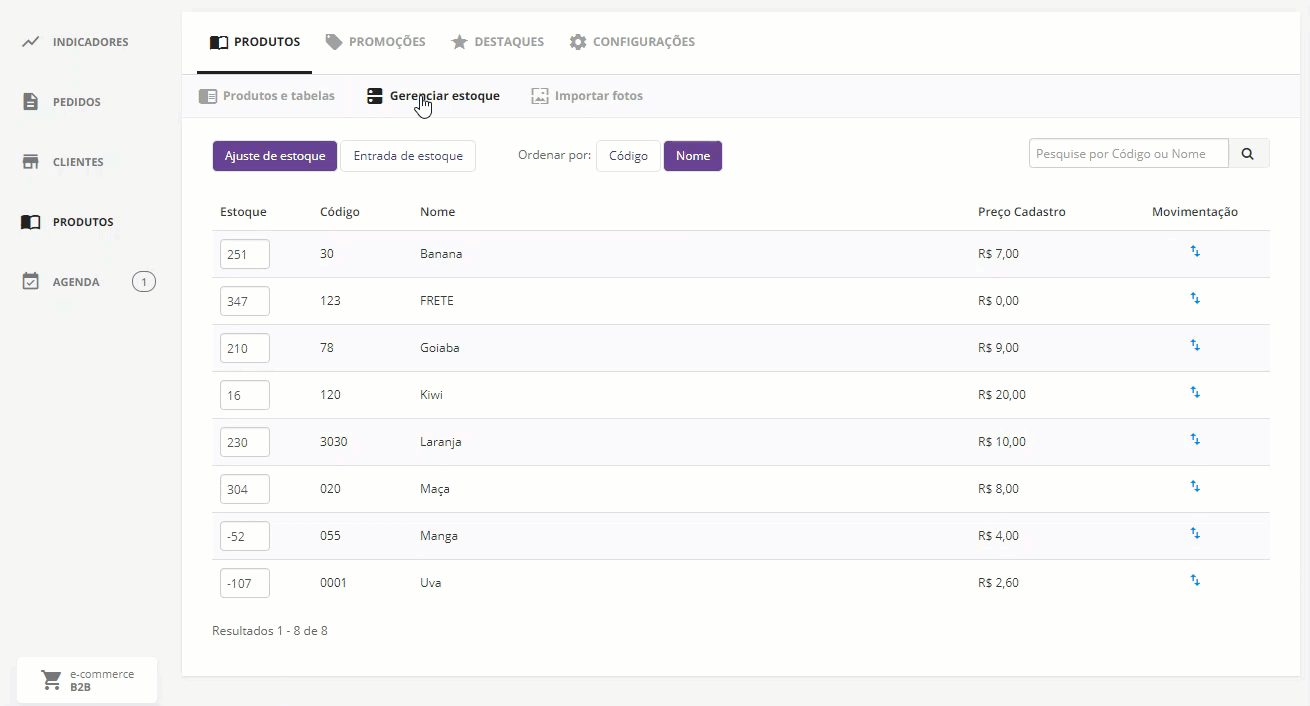Select Ajuste de estoque mode

275,156
